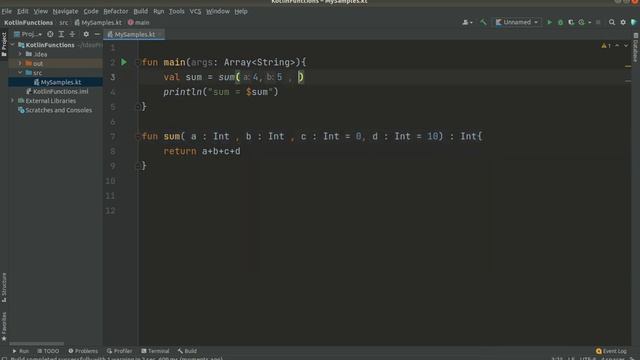The height and width of the screenshot is (360, 640).
Task: Click the warning indicator in editor corner
Action: pyautogui.click(x=606, y=46)
